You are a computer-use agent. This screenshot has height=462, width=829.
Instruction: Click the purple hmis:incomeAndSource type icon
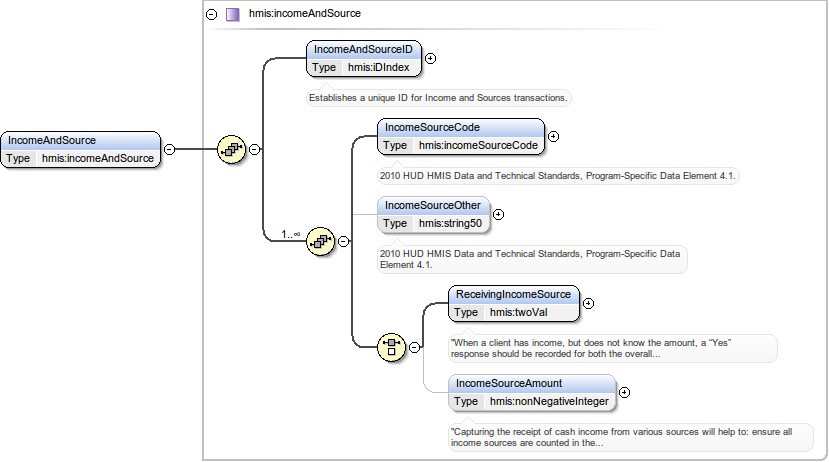coord(232,14)
